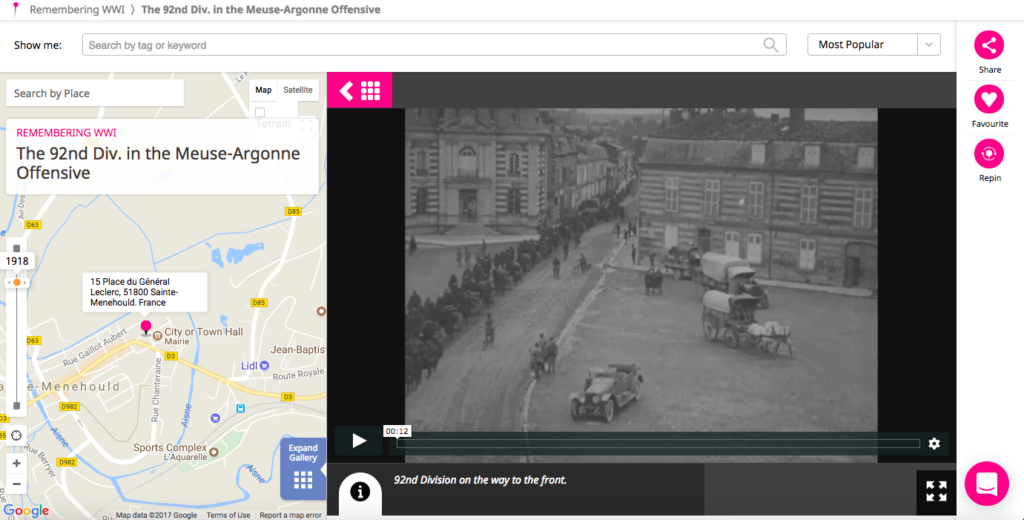The height and width of the screenshot is (520, 1024).
Task: Click the City or Town Hall marker
Action: click(x=157, y=336)
